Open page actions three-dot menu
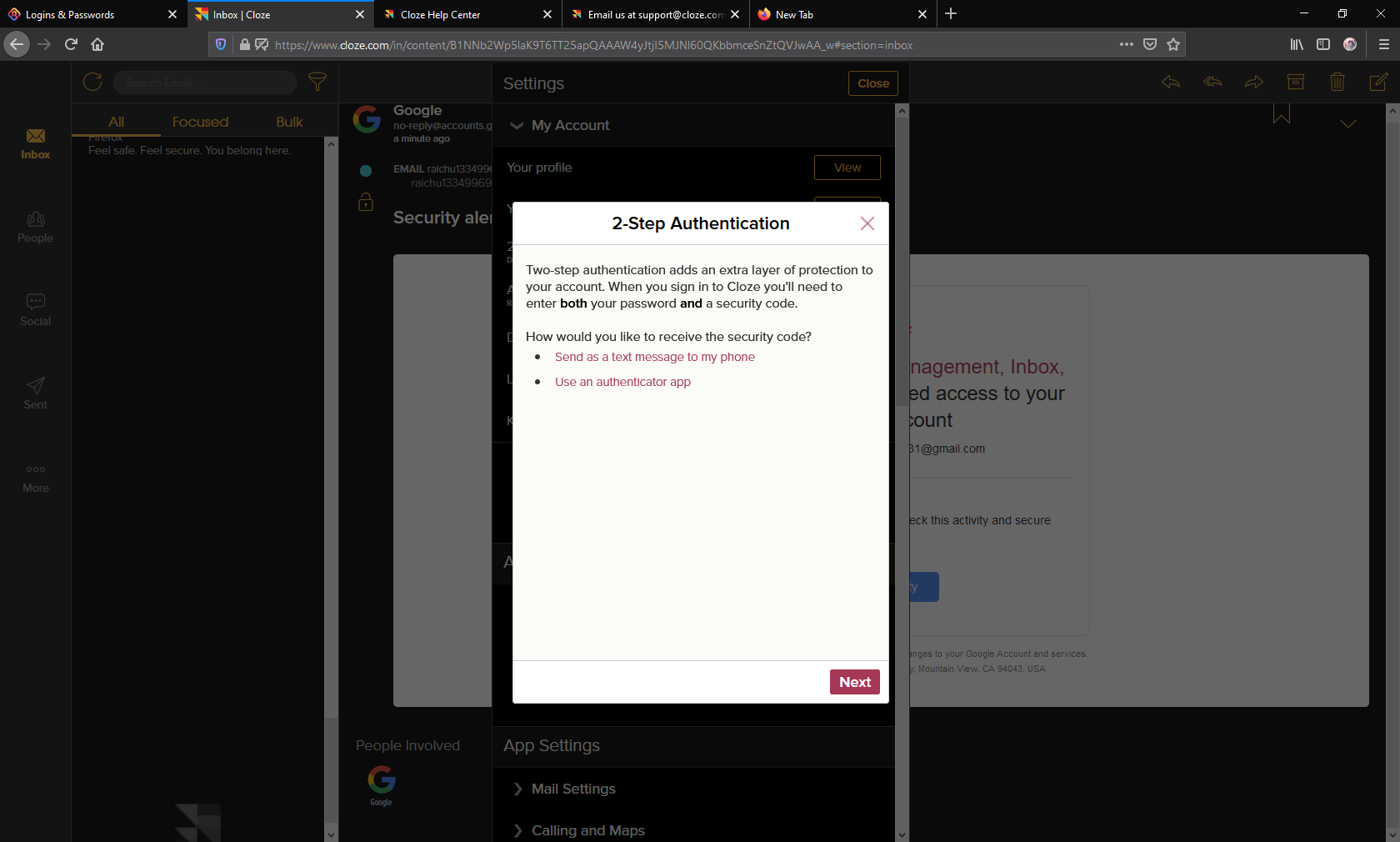1400x842 pixels. 1127,44
